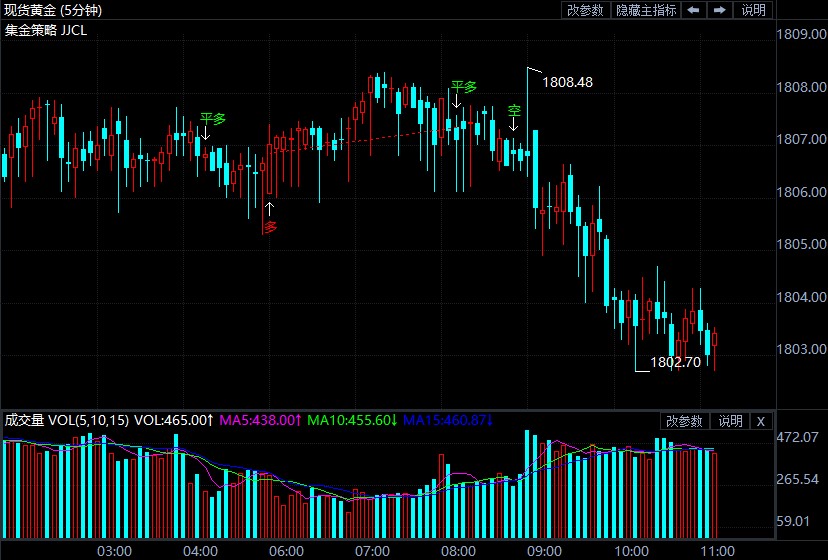Click the VOL:465.00 value
The width and height of the screenshot is (828, 560).
point(174,421)
